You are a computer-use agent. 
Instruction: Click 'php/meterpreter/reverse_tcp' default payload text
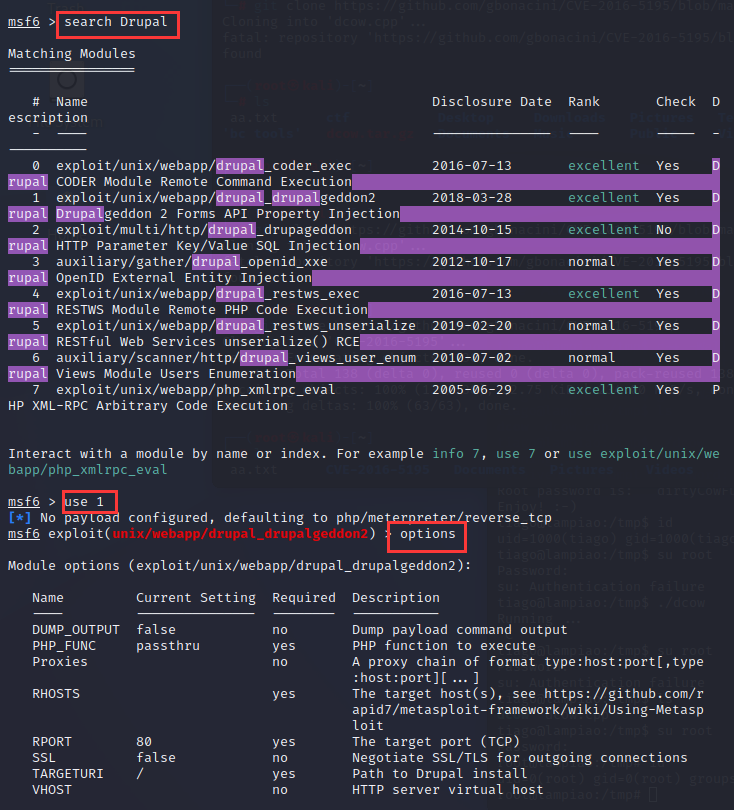tap(444, 518)
